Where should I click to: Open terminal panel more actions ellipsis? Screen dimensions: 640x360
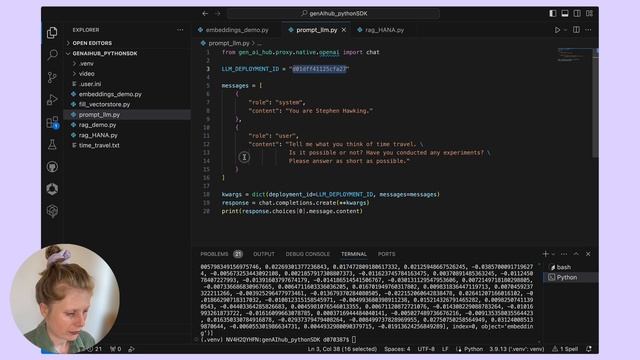[564, 254]
